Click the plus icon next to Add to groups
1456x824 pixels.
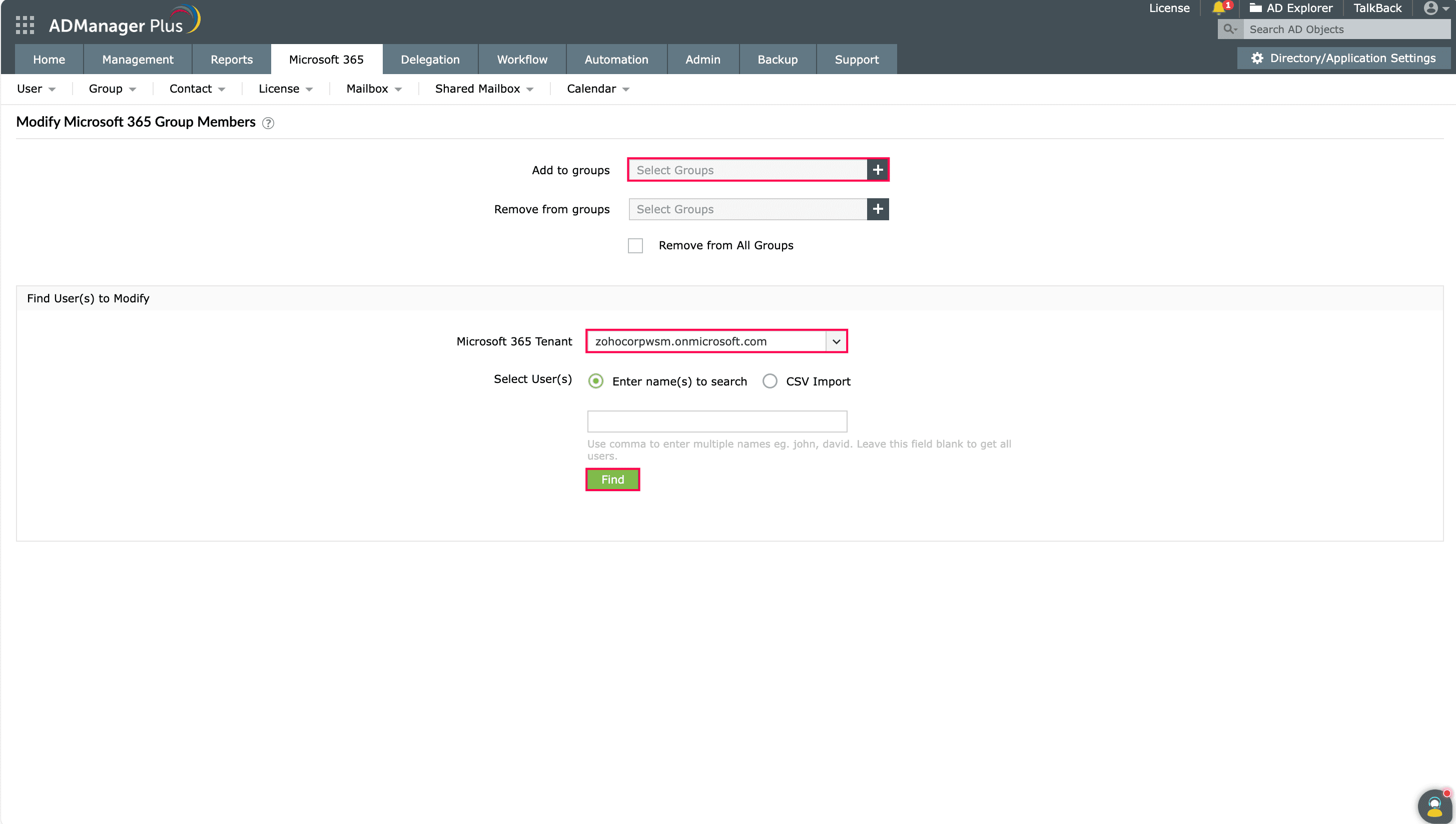[x=877, y=169]
